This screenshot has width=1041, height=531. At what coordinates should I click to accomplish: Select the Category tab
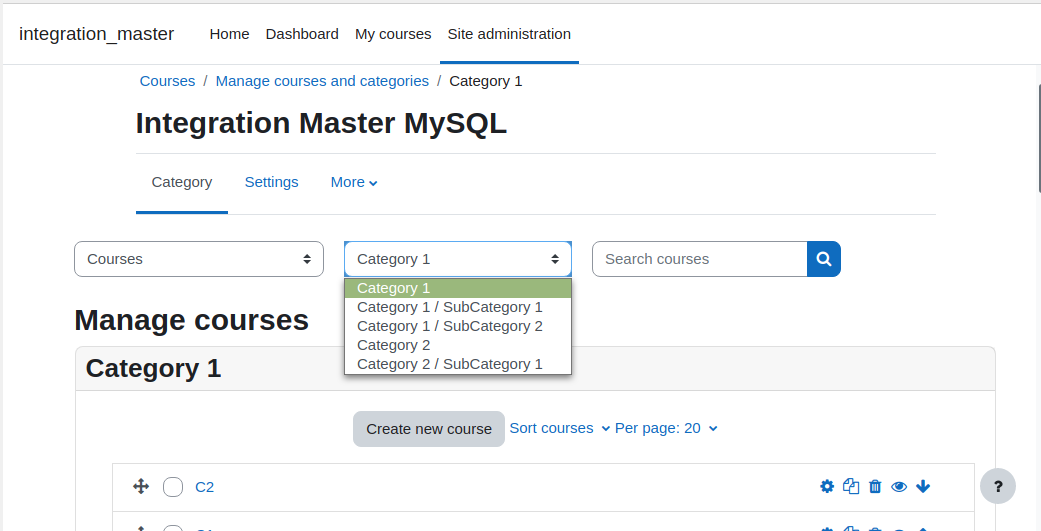point(182,182)
